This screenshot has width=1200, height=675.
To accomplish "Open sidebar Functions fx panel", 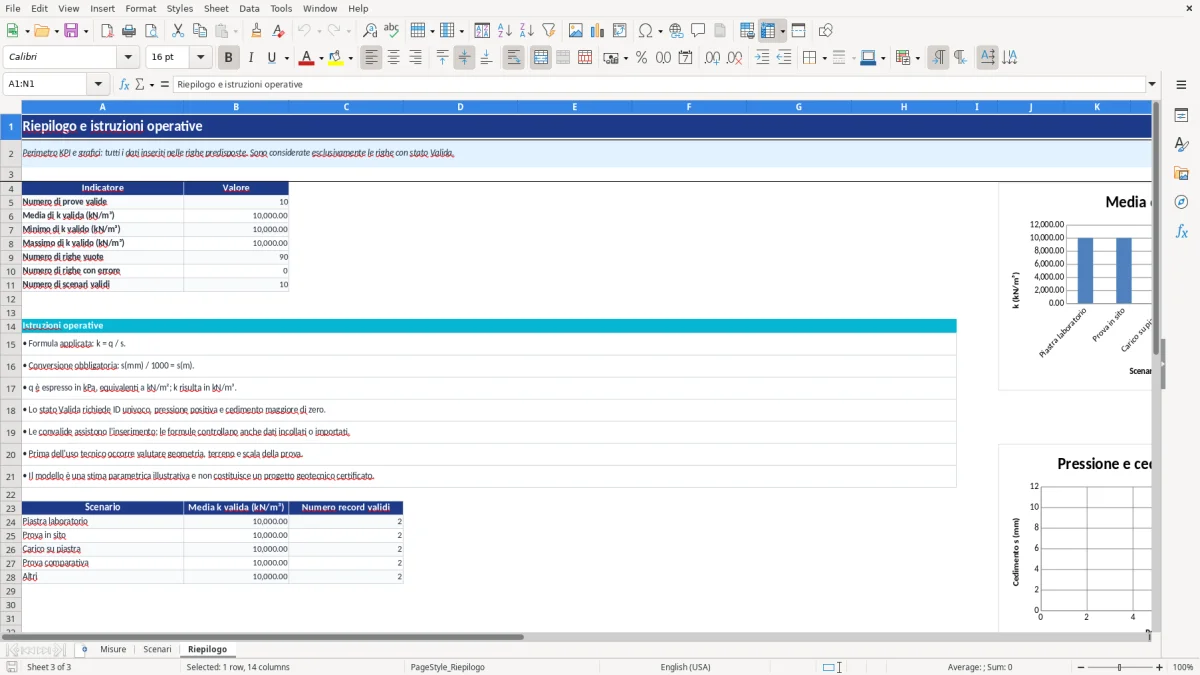I will pyautogui.click(x=1181, y=232).
